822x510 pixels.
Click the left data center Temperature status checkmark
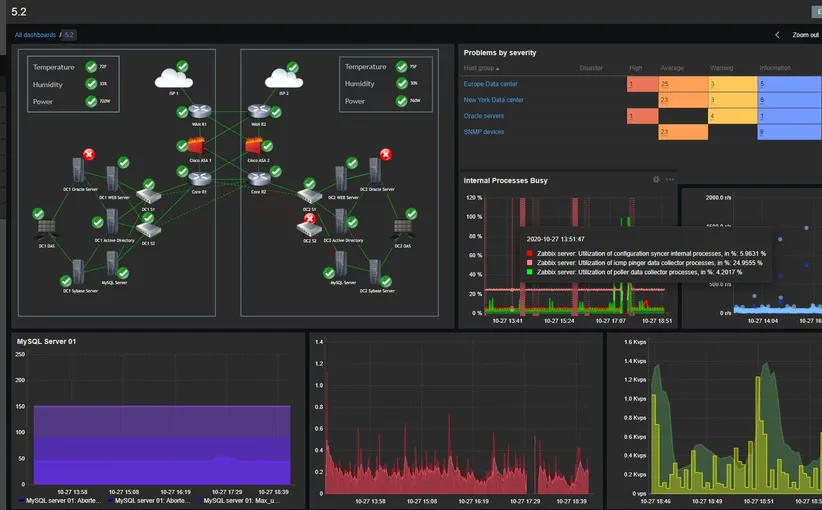click(x=90, y=67)
